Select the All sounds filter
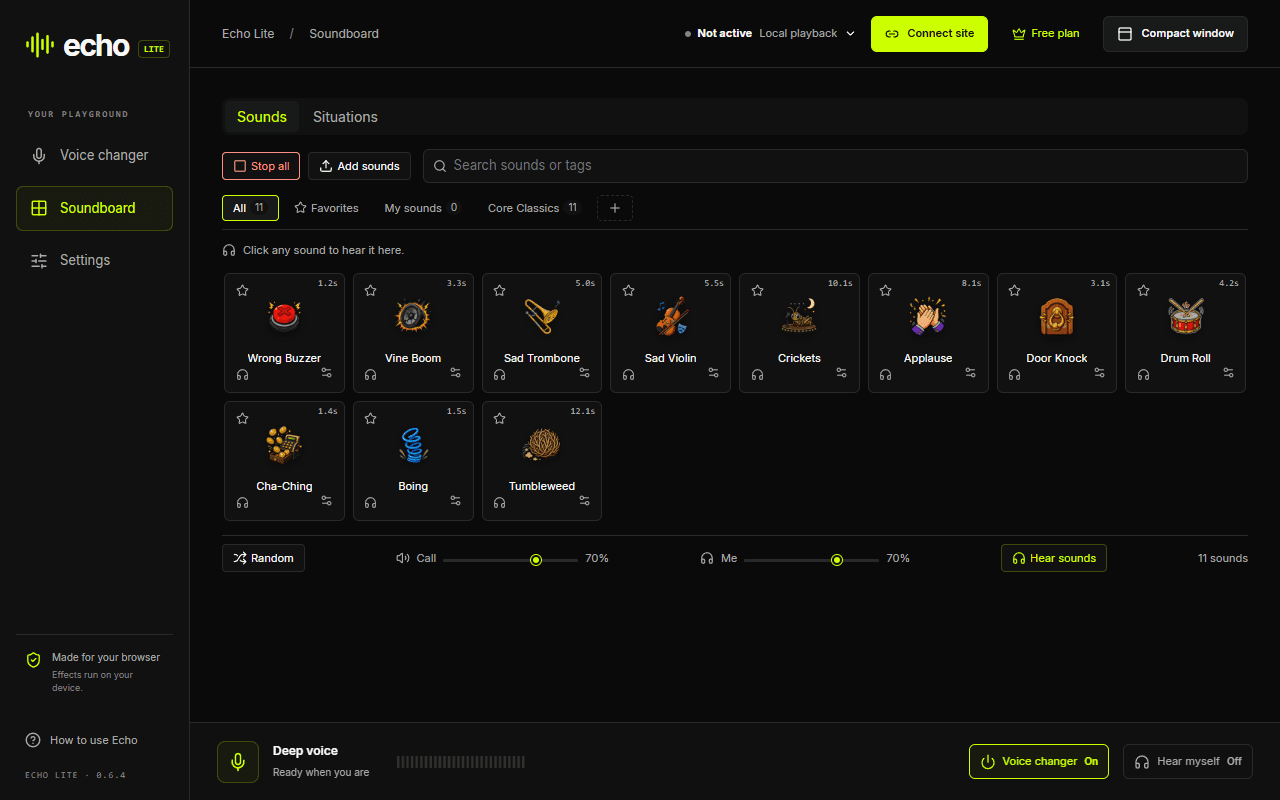 (250, 208)
